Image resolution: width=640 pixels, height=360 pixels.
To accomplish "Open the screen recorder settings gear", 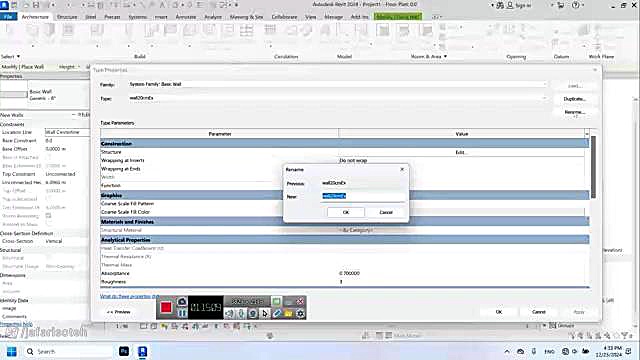I will coord(300,313).
